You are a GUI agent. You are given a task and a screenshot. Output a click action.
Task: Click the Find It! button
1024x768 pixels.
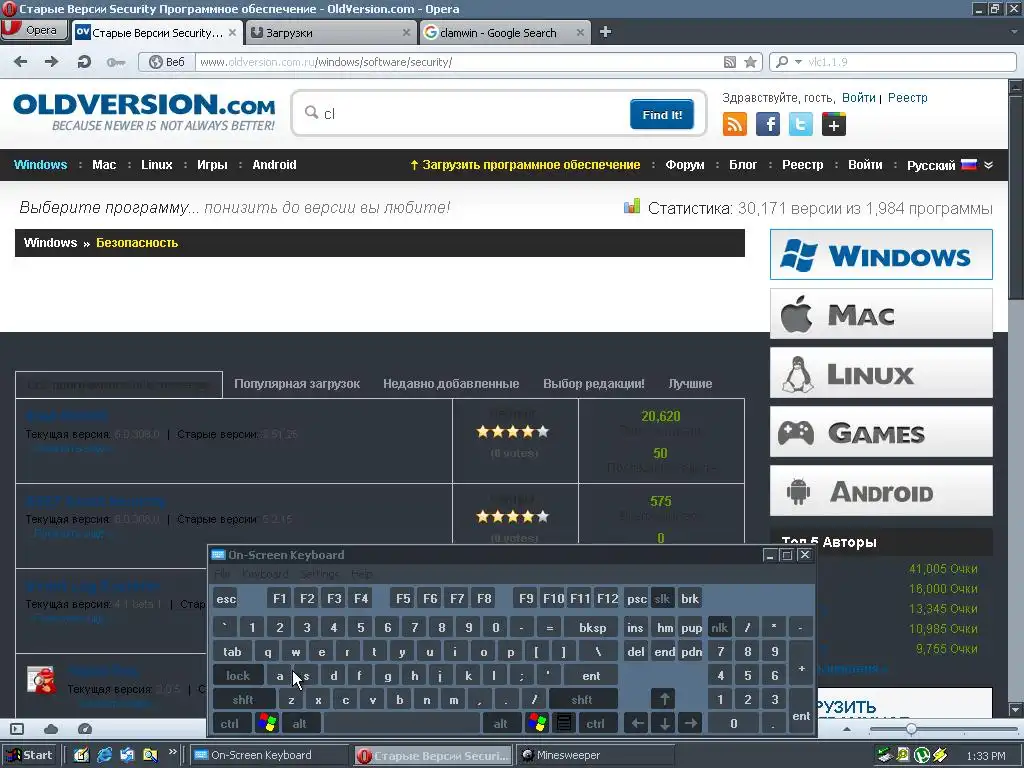point(662,114)
